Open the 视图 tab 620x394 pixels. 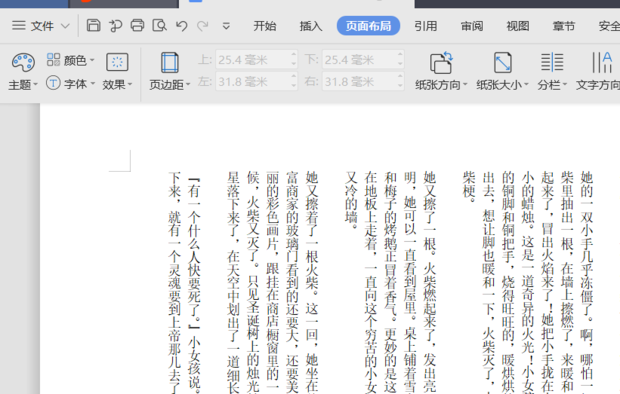(518, 26)
